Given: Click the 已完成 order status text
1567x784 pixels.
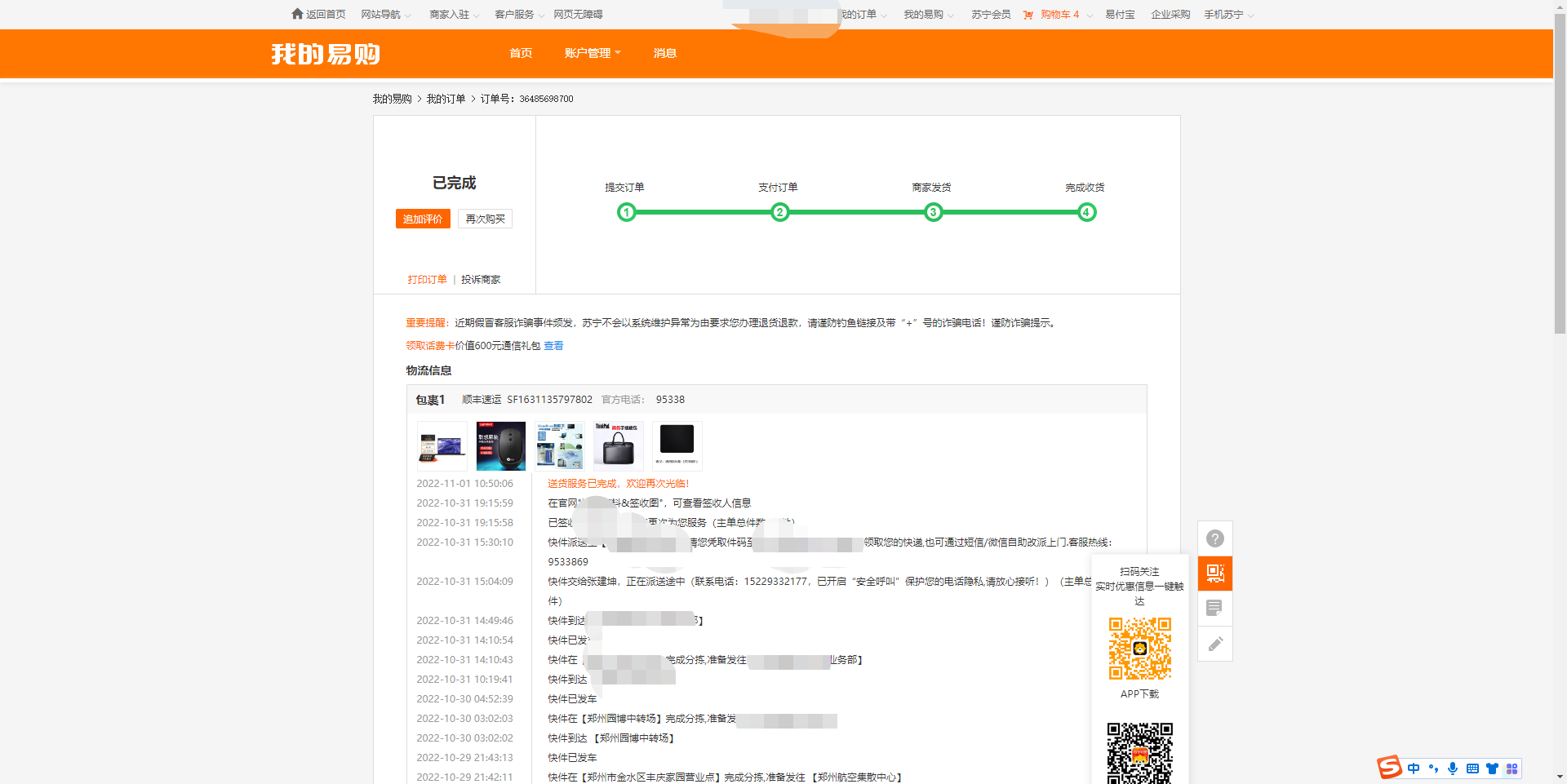Looking at the screenshot, I should point(455,183).
